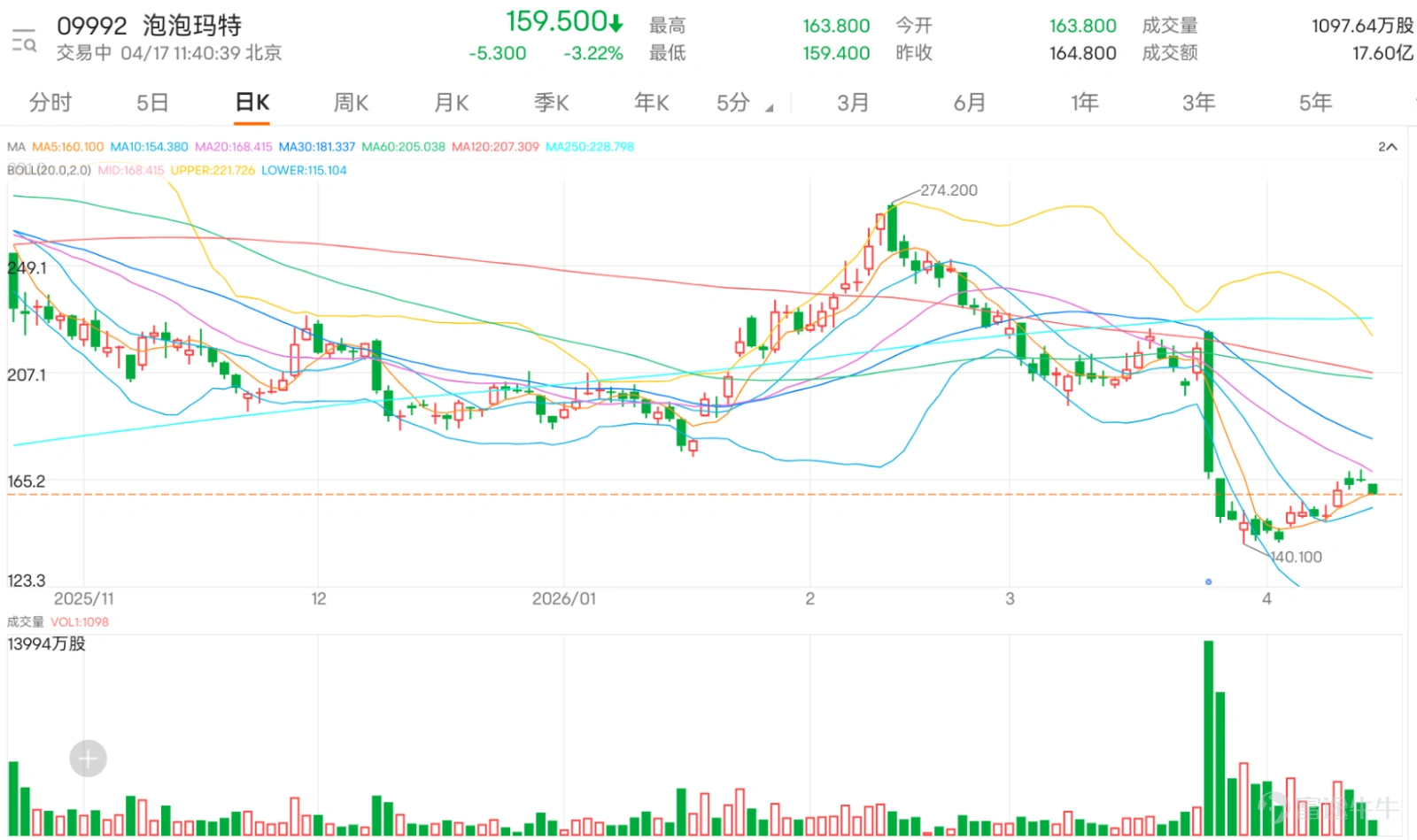The image size is (1417, 840).
Task: Switch to the 5日 tab
Action: pyautogui.click(x=152, y=103)
